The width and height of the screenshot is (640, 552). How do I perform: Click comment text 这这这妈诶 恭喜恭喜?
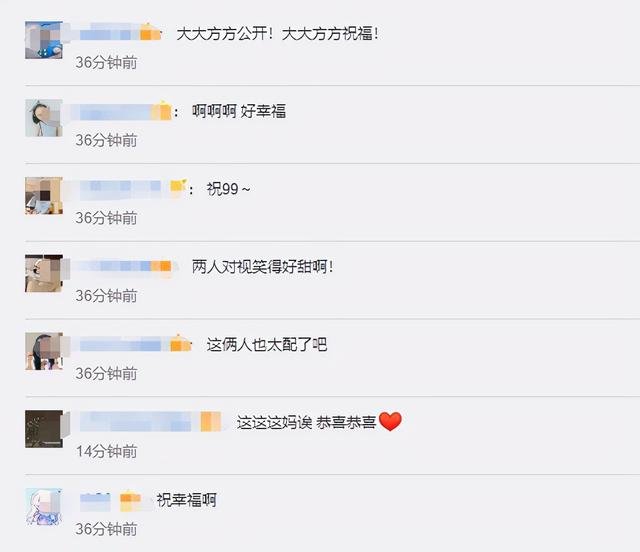(x=306, y=422)
